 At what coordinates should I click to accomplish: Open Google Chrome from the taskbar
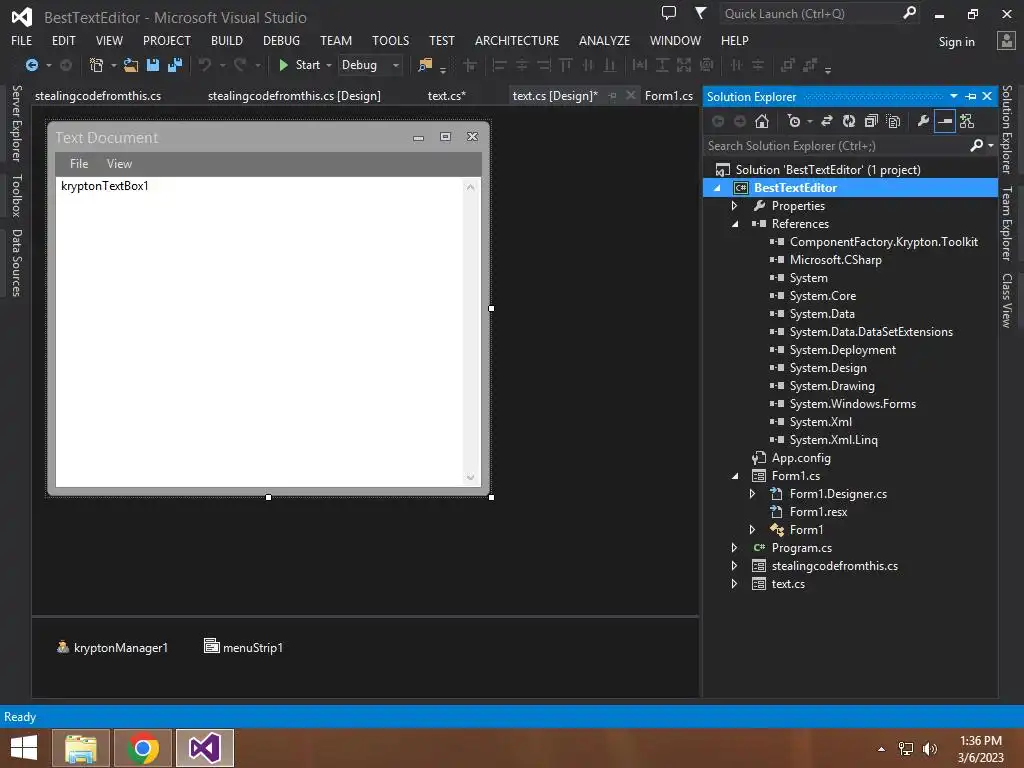pyautogui.click(x=143, y=748)
